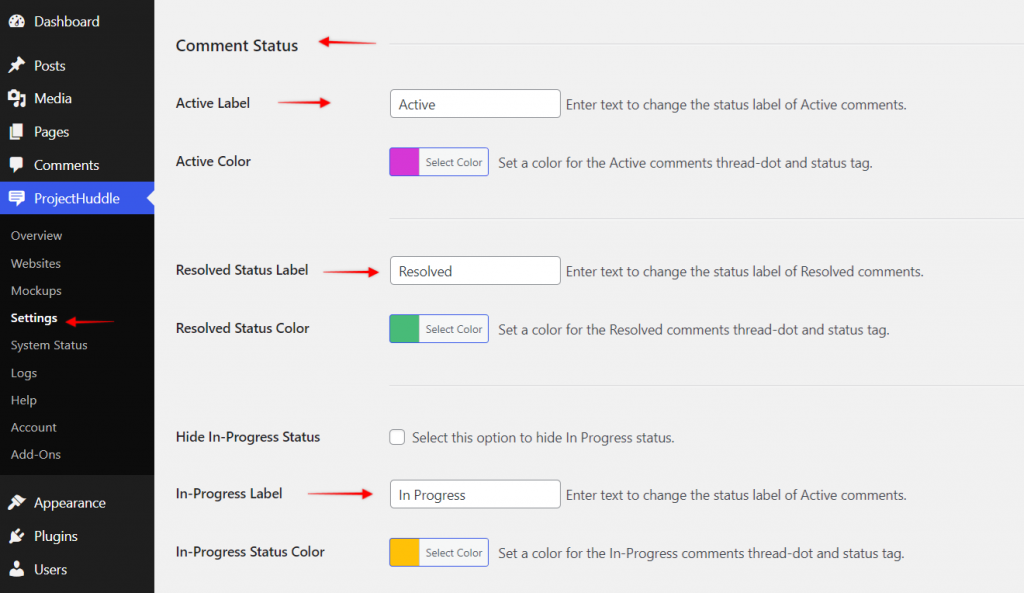Open Media via its music-note icon

coord(14,98)
